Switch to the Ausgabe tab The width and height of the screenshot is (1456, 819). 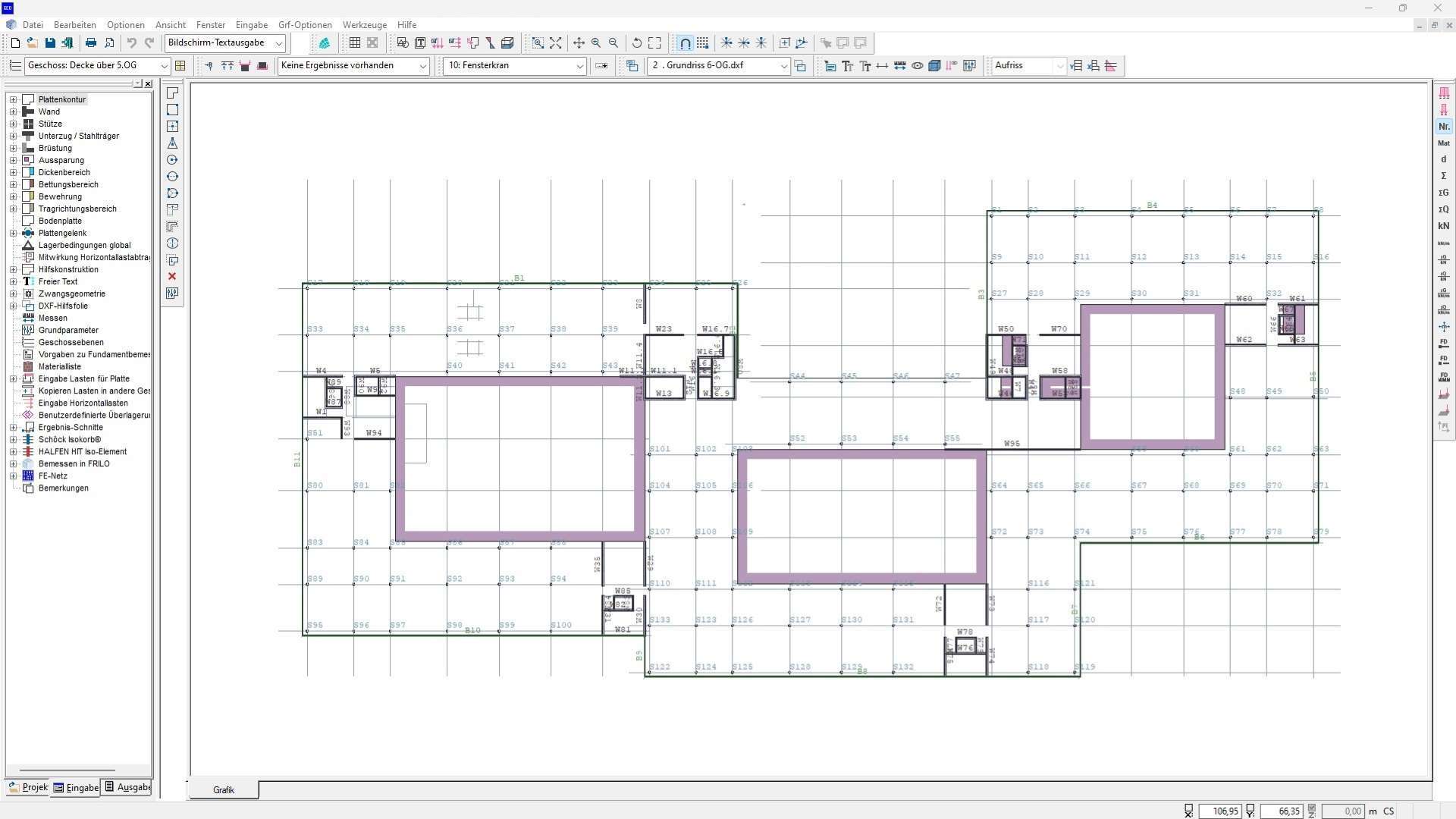pyautogui.click(x=127, y=787)
